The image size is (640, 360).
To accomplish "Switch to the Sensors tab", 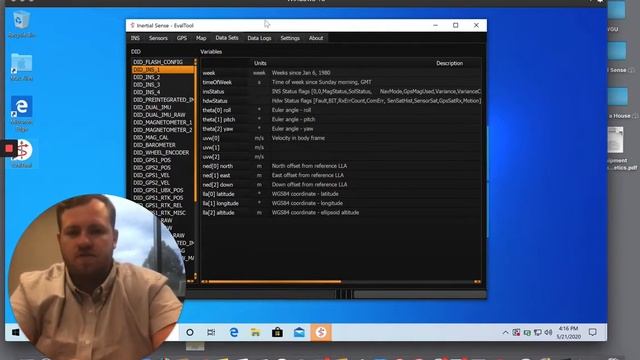I will point(158,38).
